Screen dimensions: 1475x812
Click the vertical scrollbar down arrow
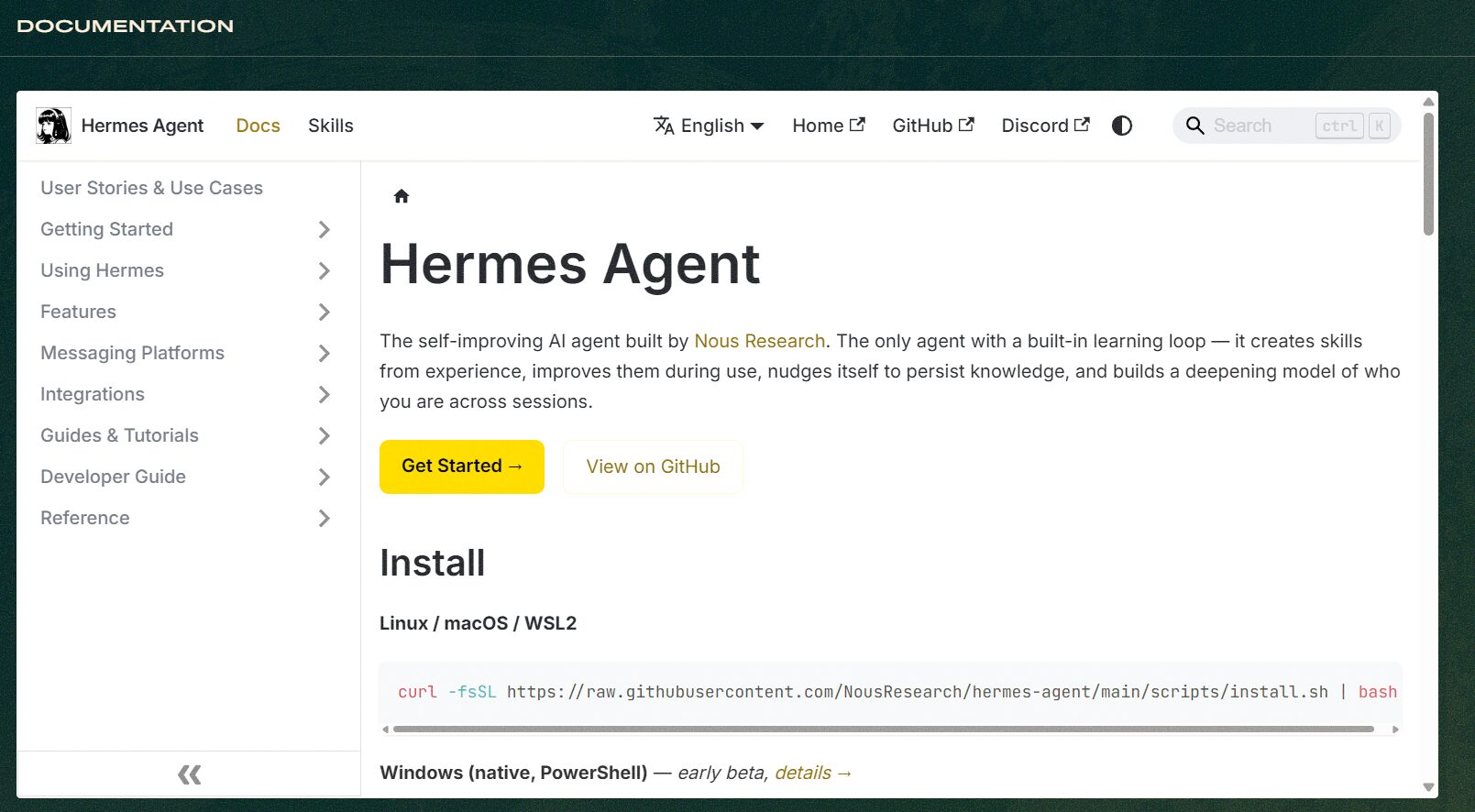1428,787
